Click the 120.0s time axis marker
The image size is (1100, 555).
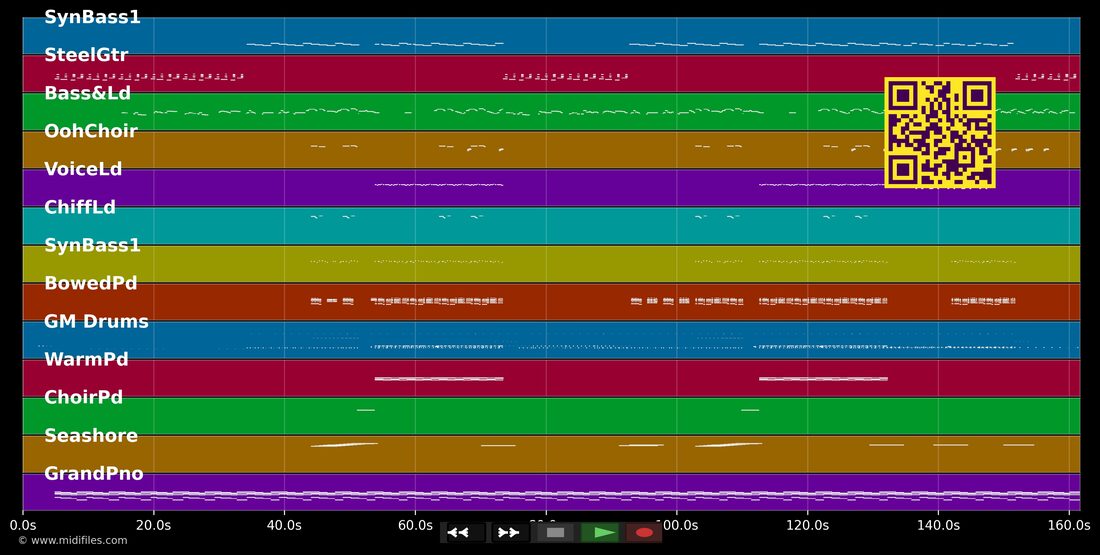pos(807,525)
